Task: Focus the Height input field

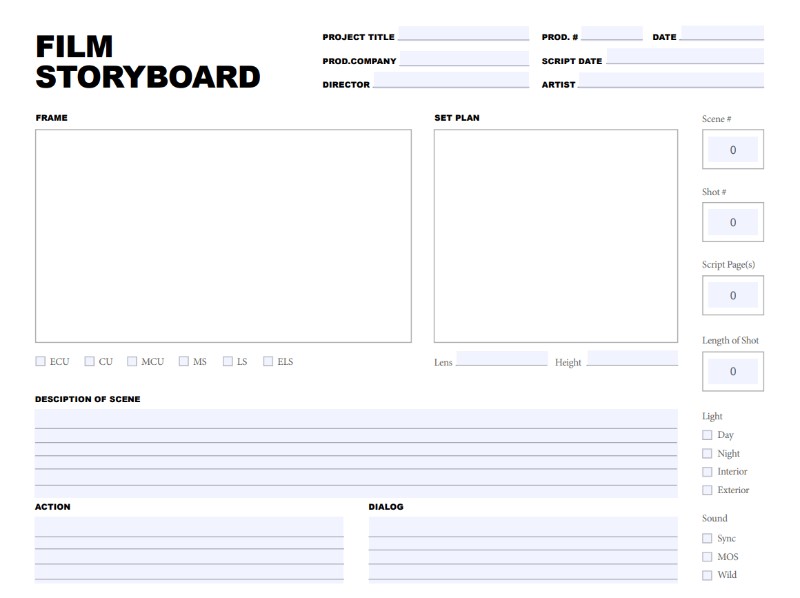Action: (633, 358)
